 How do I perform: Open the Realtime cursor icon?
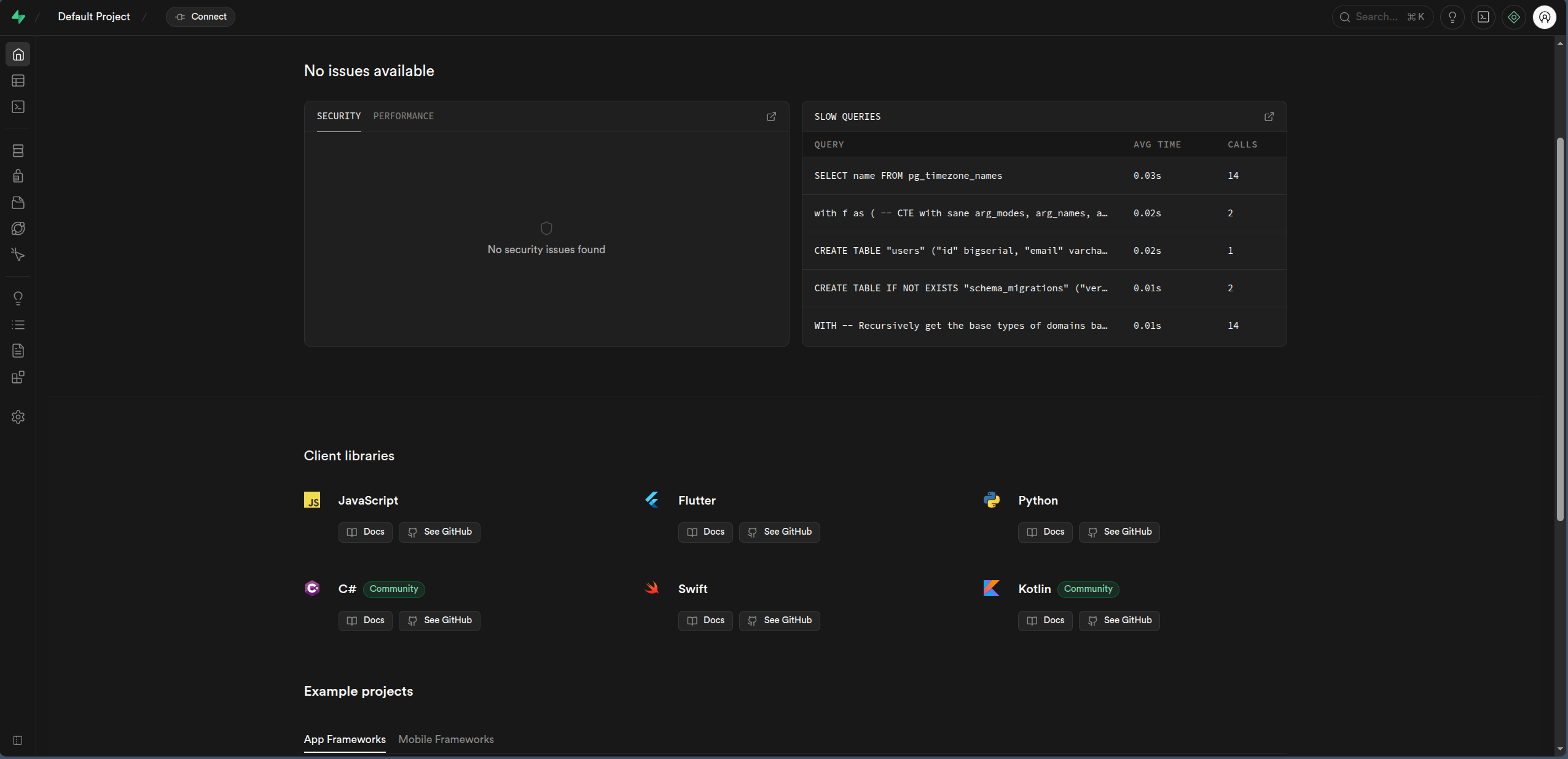coord(18,254)
